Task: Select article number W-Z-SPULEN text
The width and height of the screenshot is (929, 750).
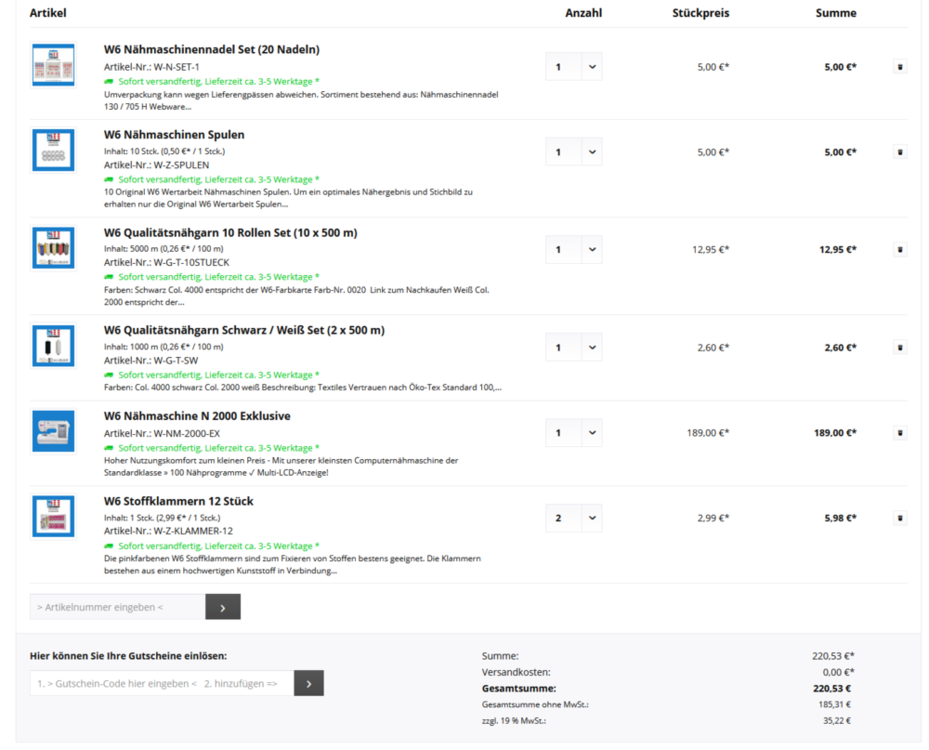Action: (181, 165)
